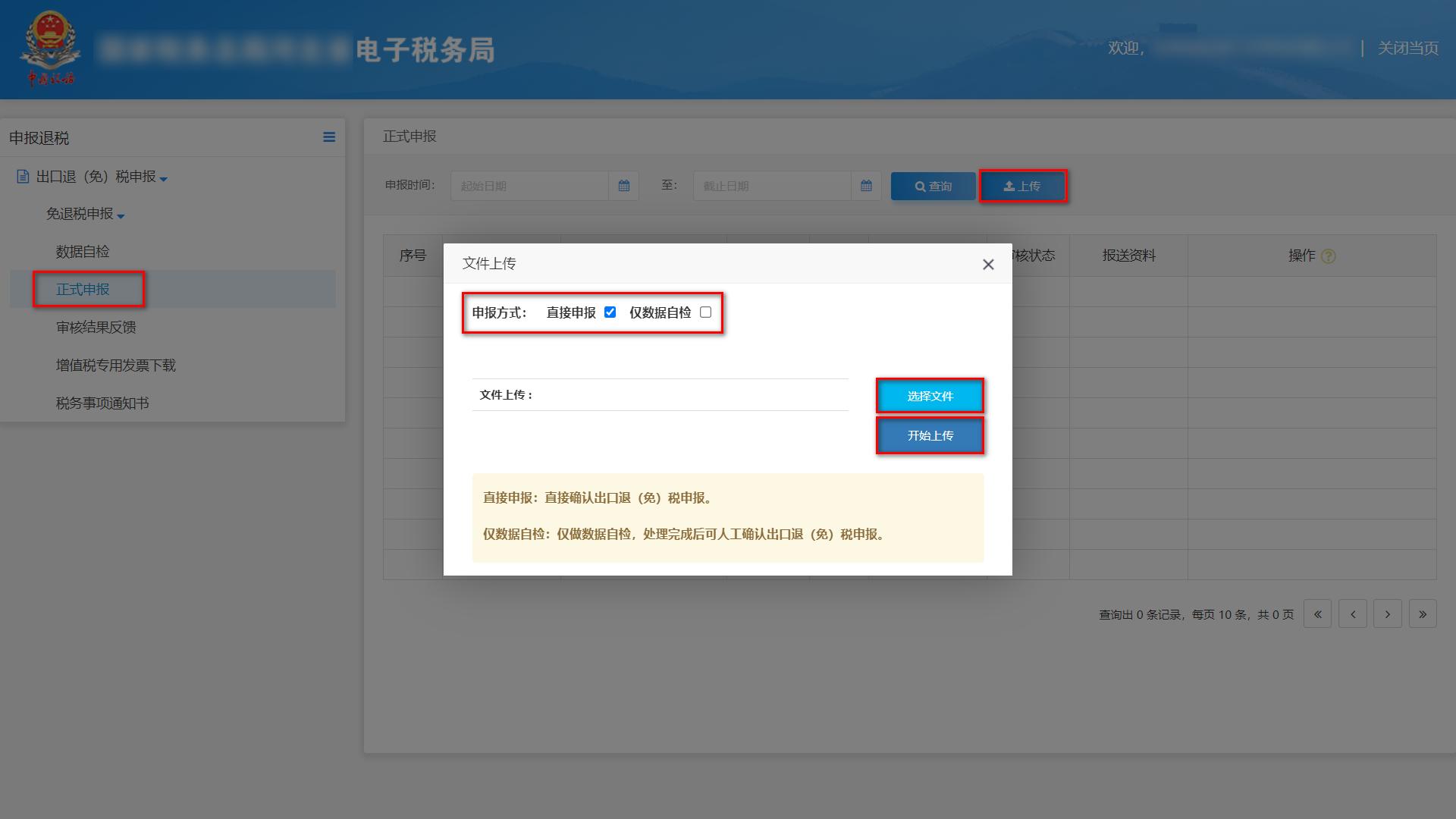Viewport: 1456px width, 819px height.
Task: Click the hamburger menu in 申报退税 panel
Action: tap(329, 137)
